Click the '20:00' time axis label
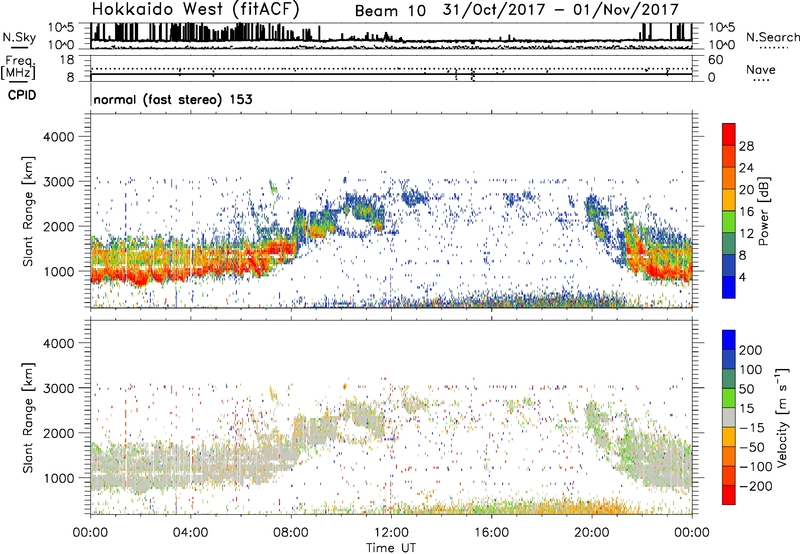The width and height of the screenshot is (800, 554). point(591,533)
